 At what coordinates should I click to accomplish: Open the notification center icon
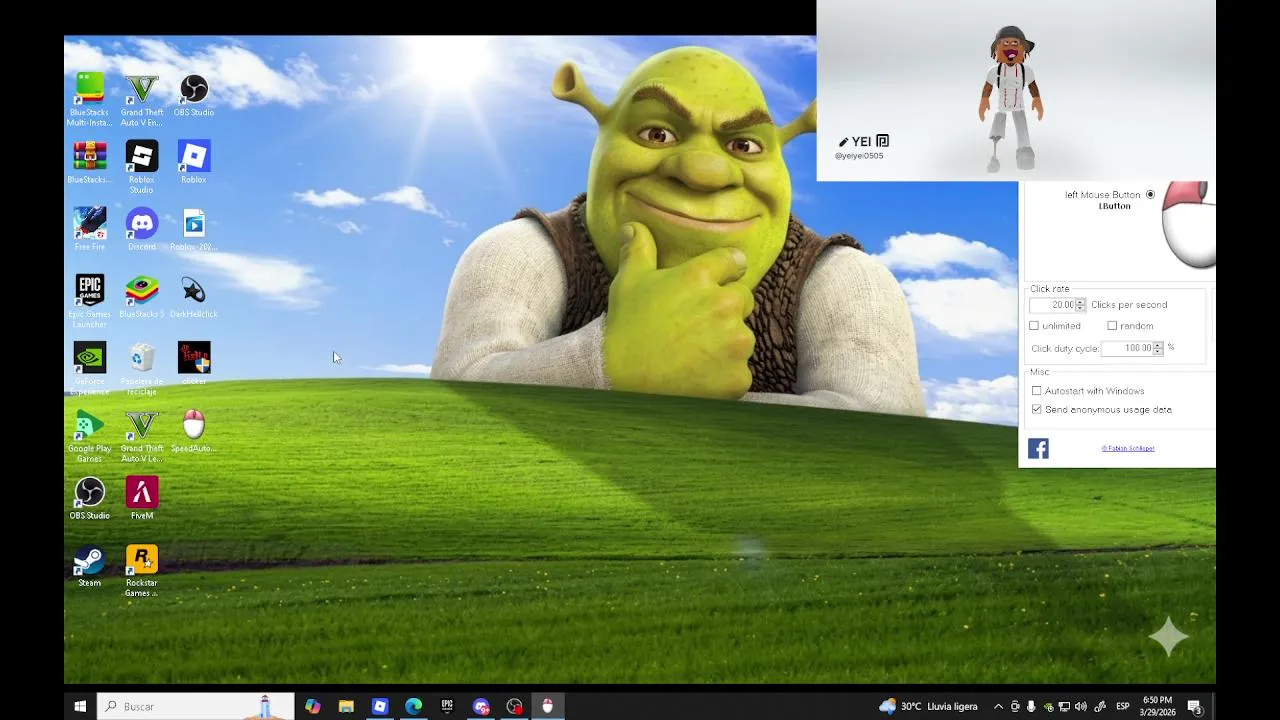point(1195,707)
